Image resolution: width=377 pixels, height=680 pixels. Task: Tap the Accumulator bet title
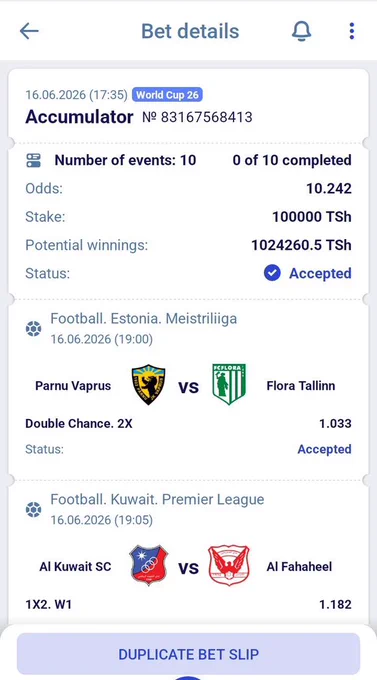[79, 117]
